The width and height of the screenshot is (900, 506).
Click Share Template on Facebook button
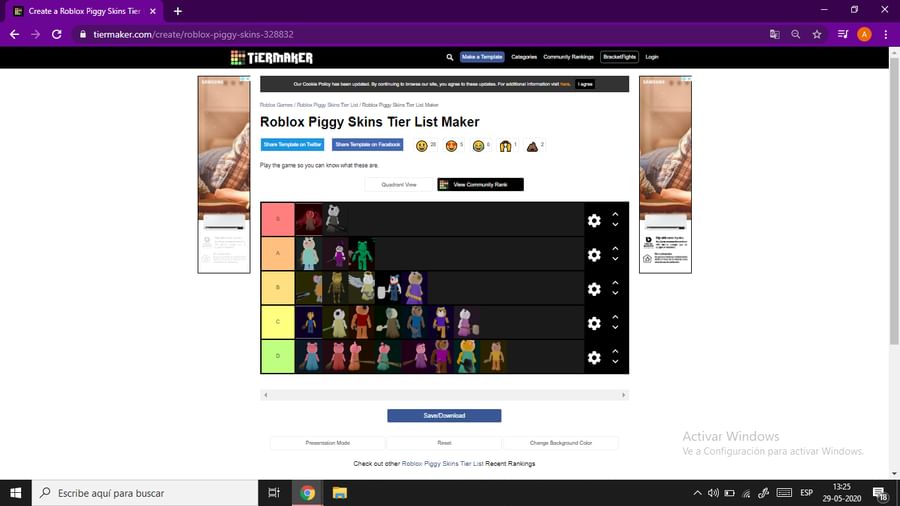[367, 145]
